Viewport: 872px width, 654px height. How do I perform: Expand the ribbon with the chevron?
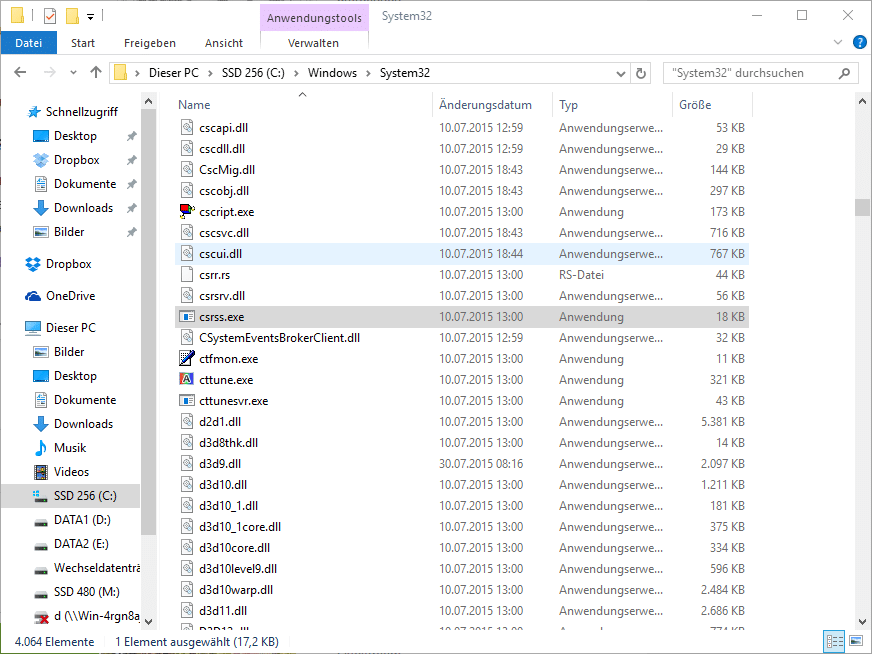point(838,42)
